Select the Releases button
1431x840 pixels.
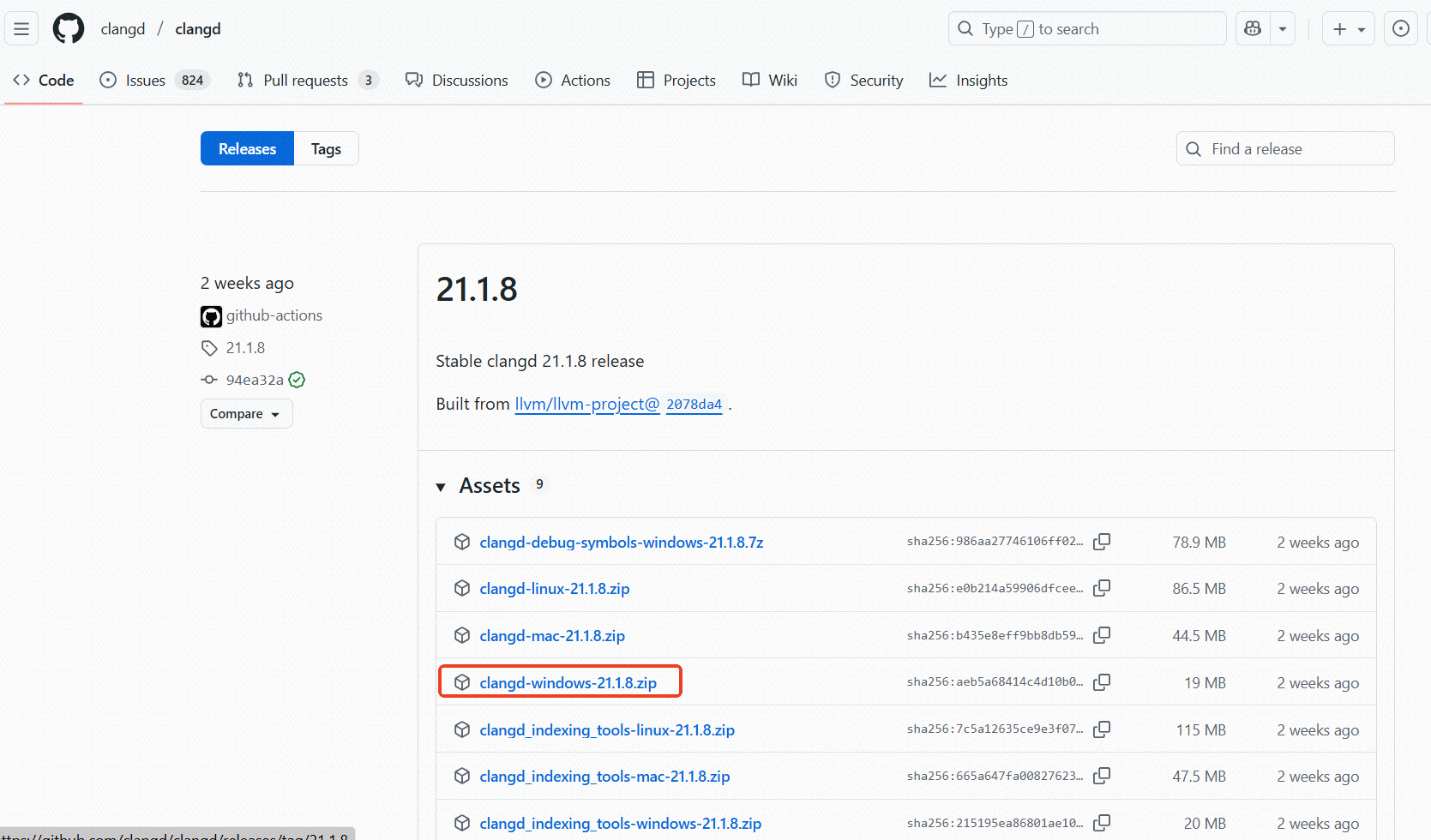click(x=247, y=149)
